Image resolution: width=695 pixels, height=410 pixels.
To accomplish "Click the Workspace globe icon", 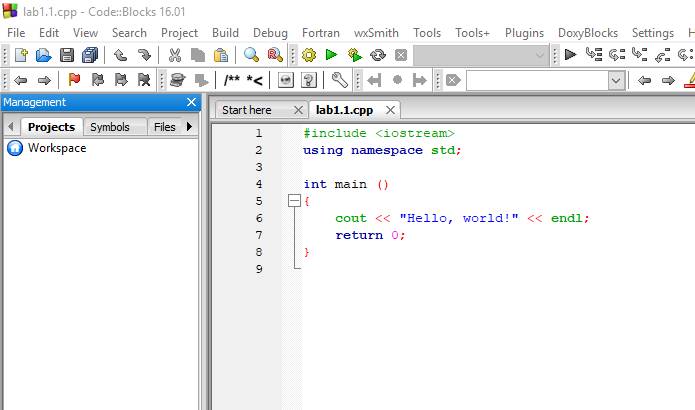I will (x=15, y=148).
